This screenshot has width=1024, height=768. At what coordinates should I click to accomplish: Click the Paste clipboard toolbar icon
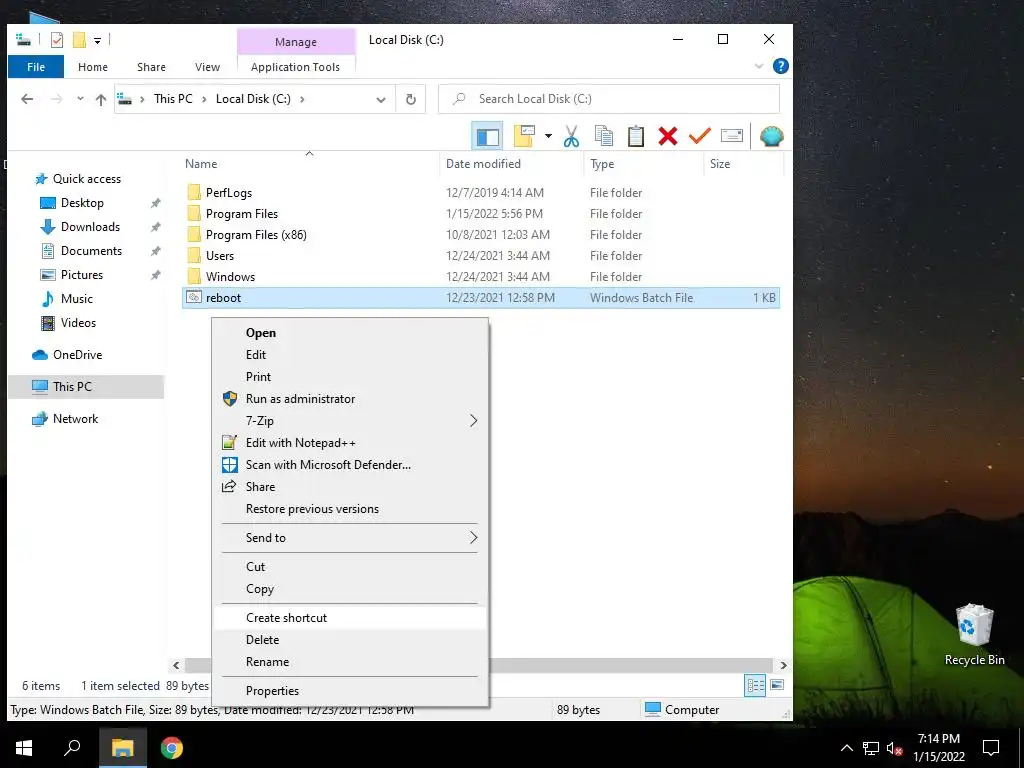635,136
